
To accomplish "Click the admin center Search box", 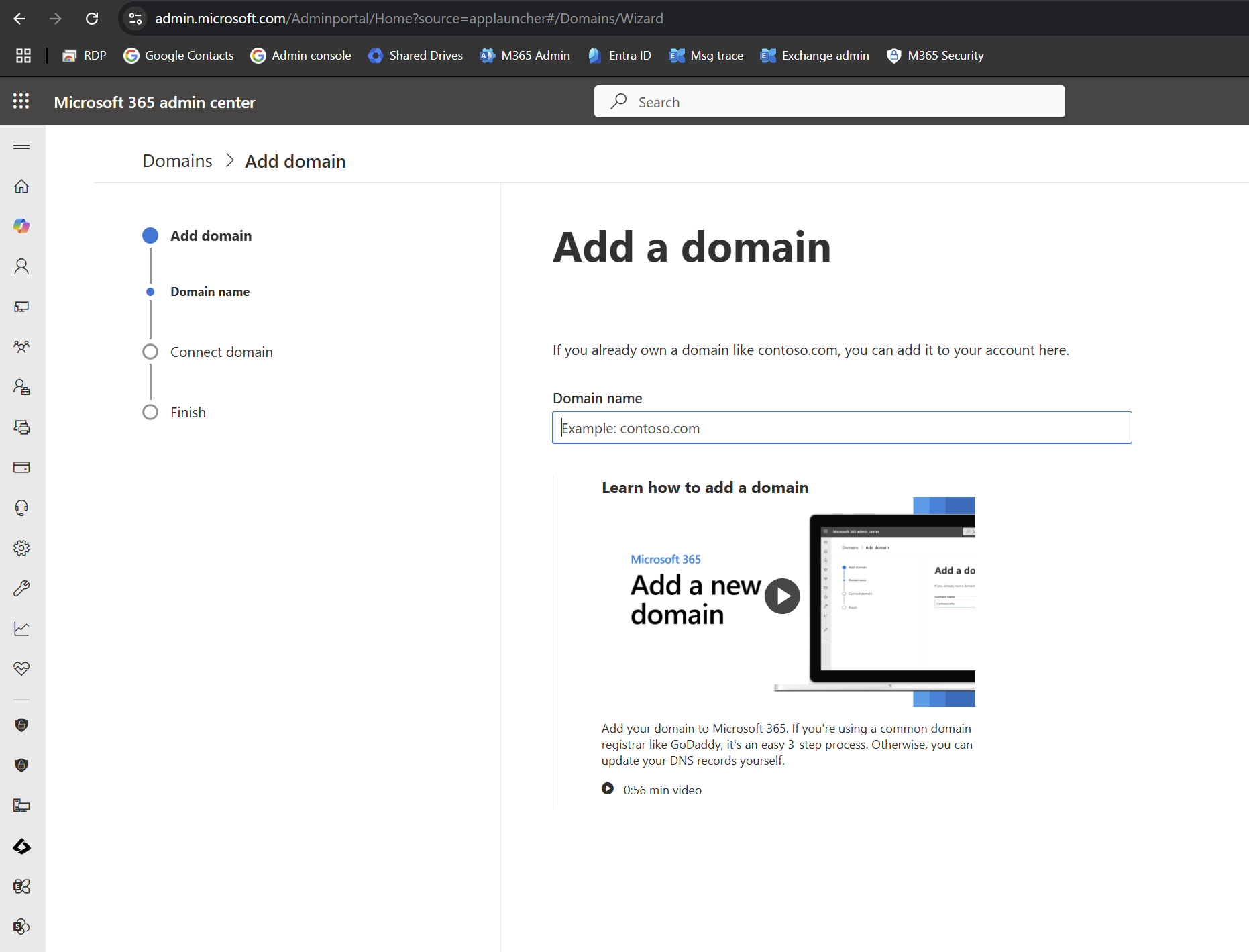I will [x=829, y=101].
